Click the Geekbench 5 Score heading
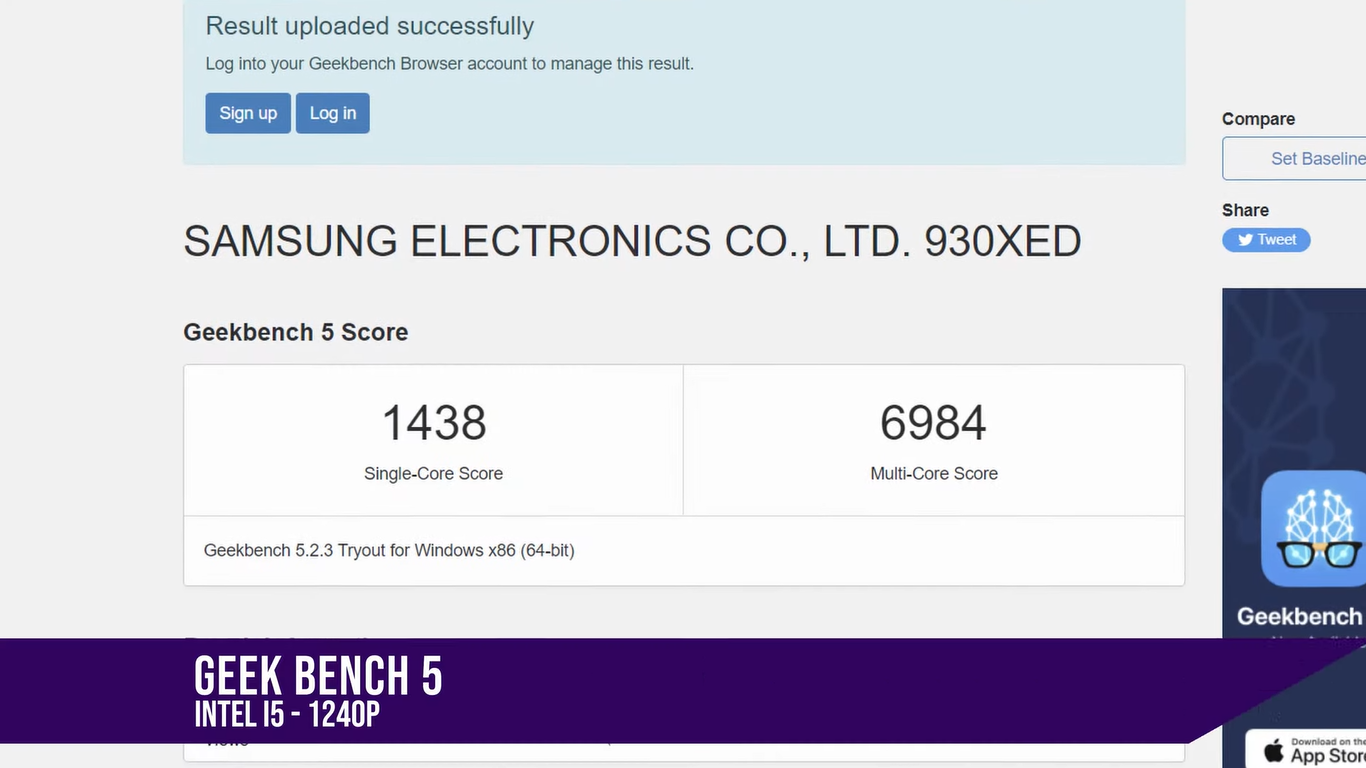Screen dimensions: 1366x768 295,332
